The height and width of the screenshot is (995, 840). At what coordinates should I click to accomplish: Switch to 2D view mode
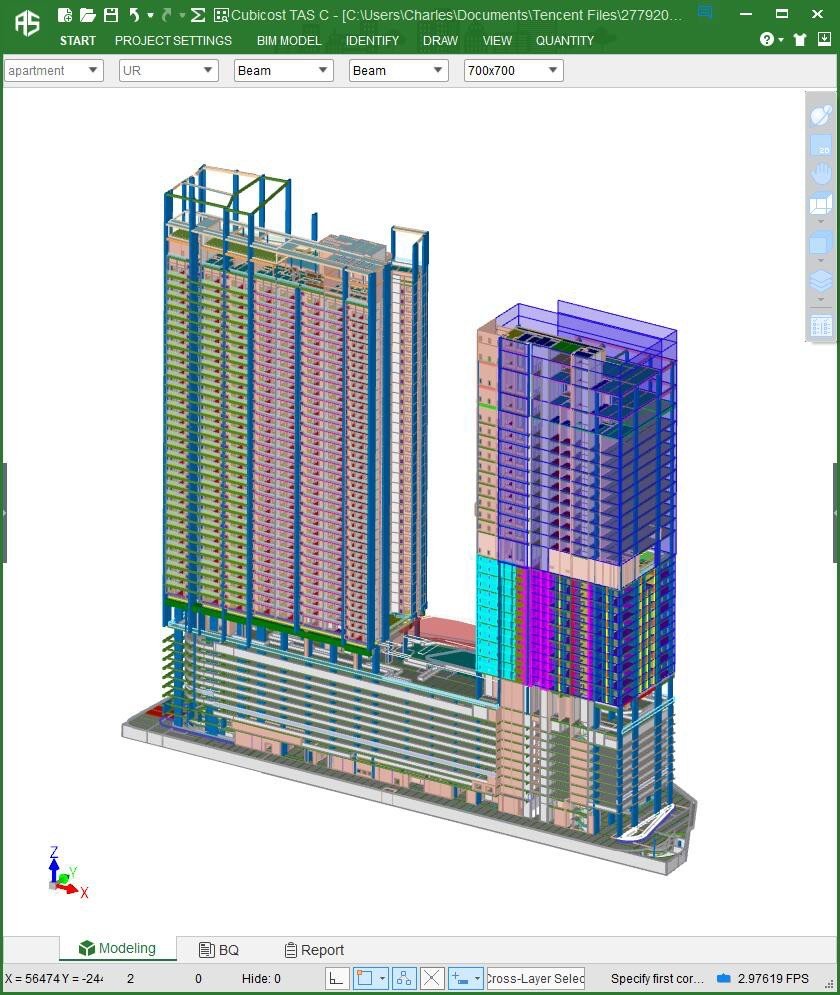pyautogui.click(x=821, y=146)
